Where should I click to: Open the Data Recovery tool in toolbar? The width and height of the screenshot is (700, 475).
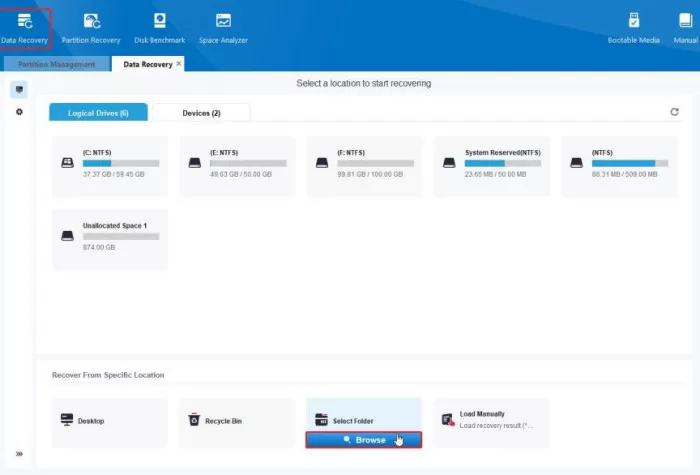pyautogui.click(x=25, y=29)
